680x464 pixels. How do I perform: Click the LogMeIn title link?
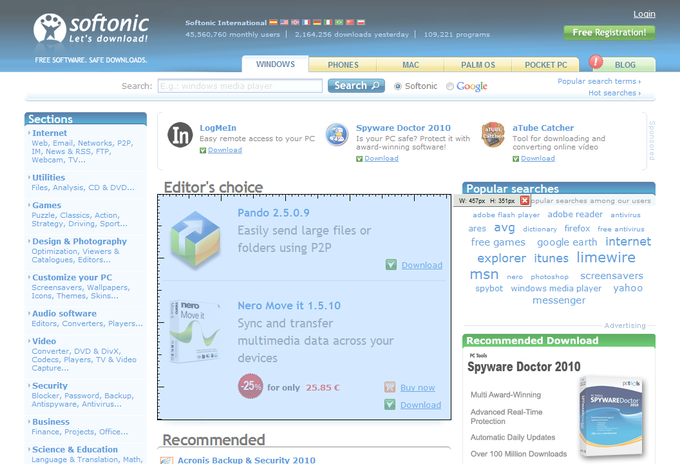pos(218,128)
